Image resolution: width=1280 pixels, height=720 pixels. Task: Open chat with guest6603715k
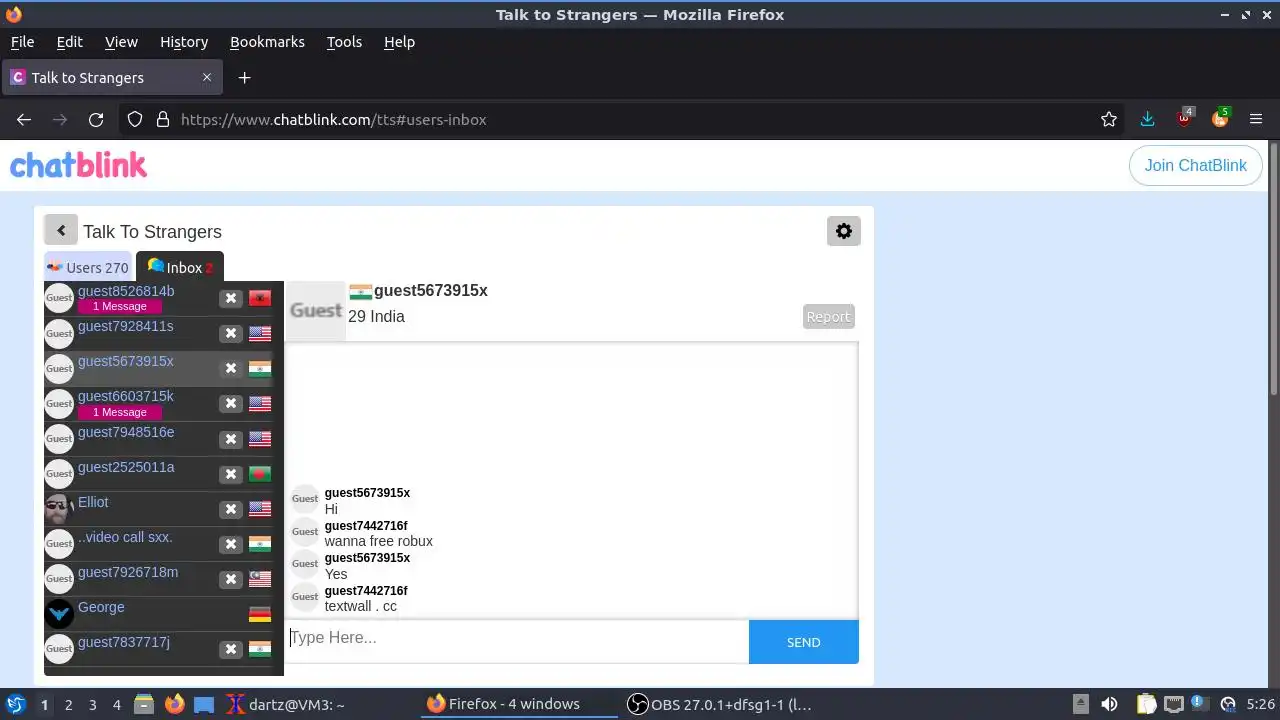(x=125, y=396)
